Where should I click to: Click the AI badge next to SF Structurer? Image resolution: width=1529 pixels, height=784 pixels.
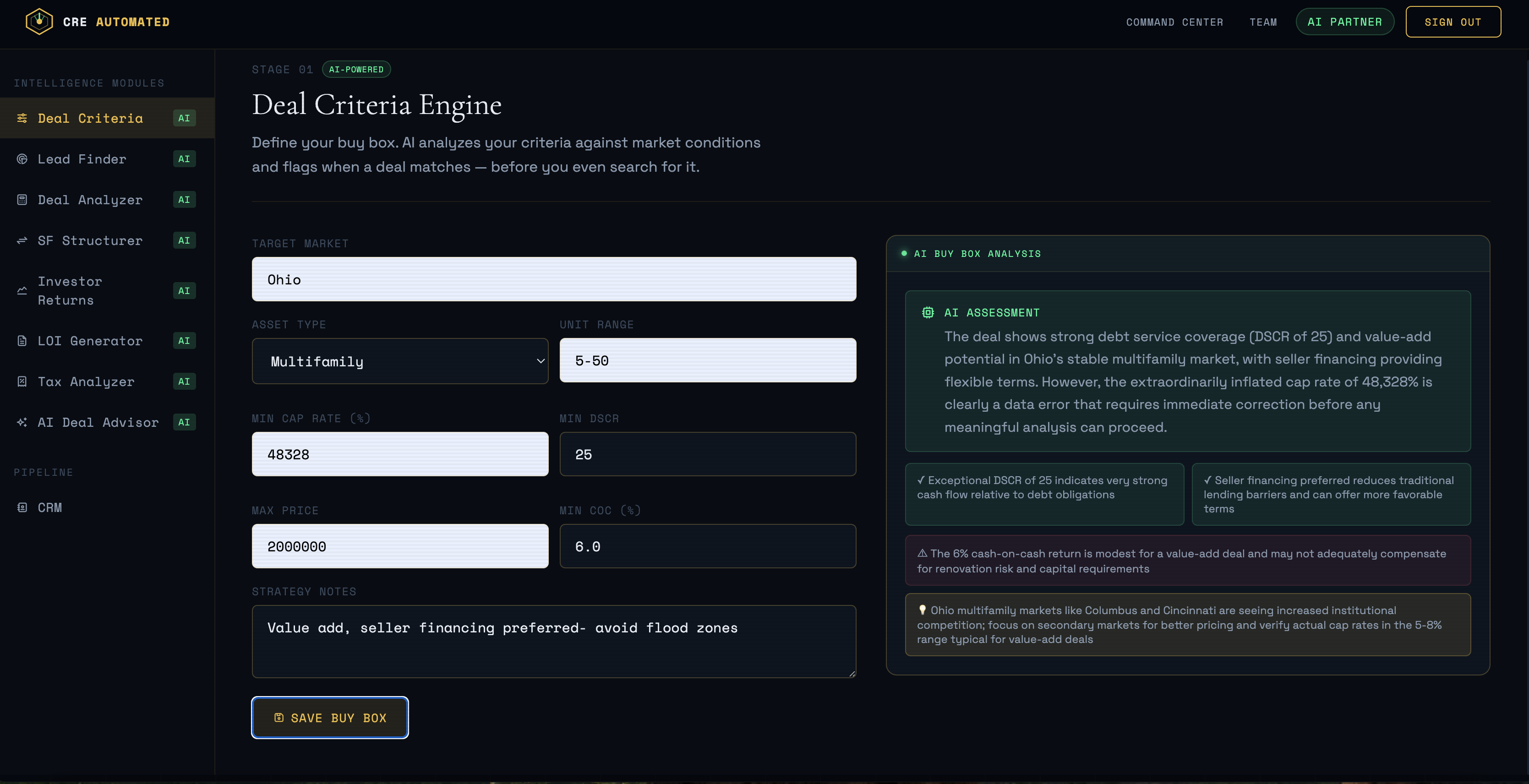[x=184, y=240]
